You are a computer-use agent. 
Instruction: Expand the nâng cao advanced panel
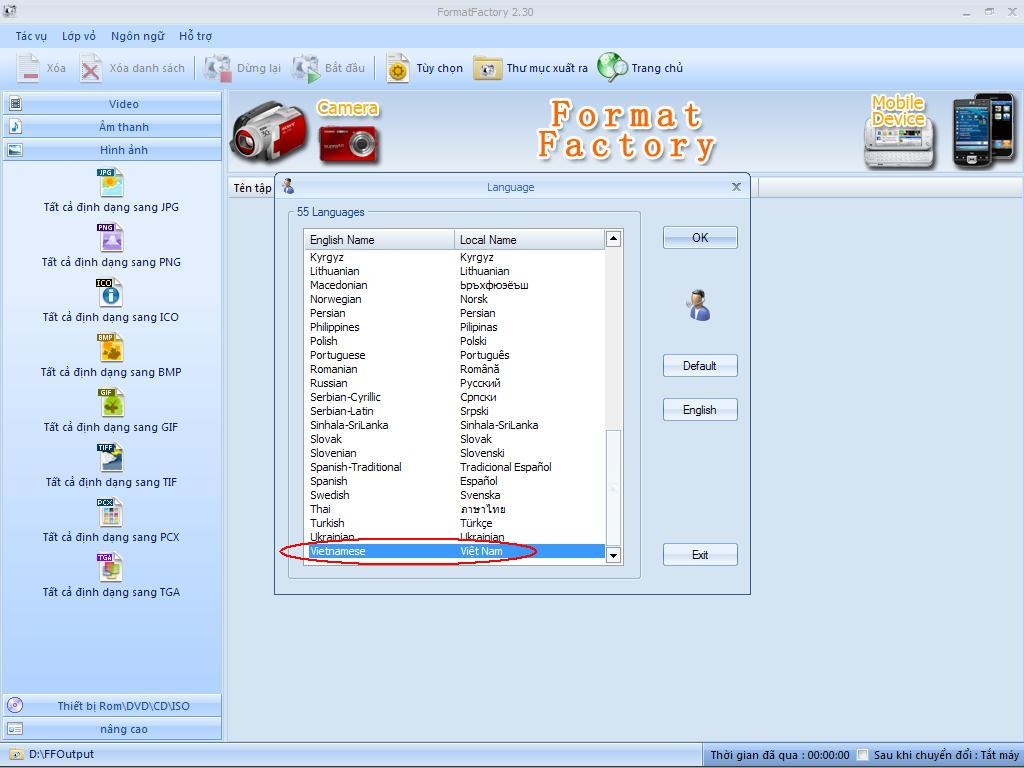(x=112, y=729)
